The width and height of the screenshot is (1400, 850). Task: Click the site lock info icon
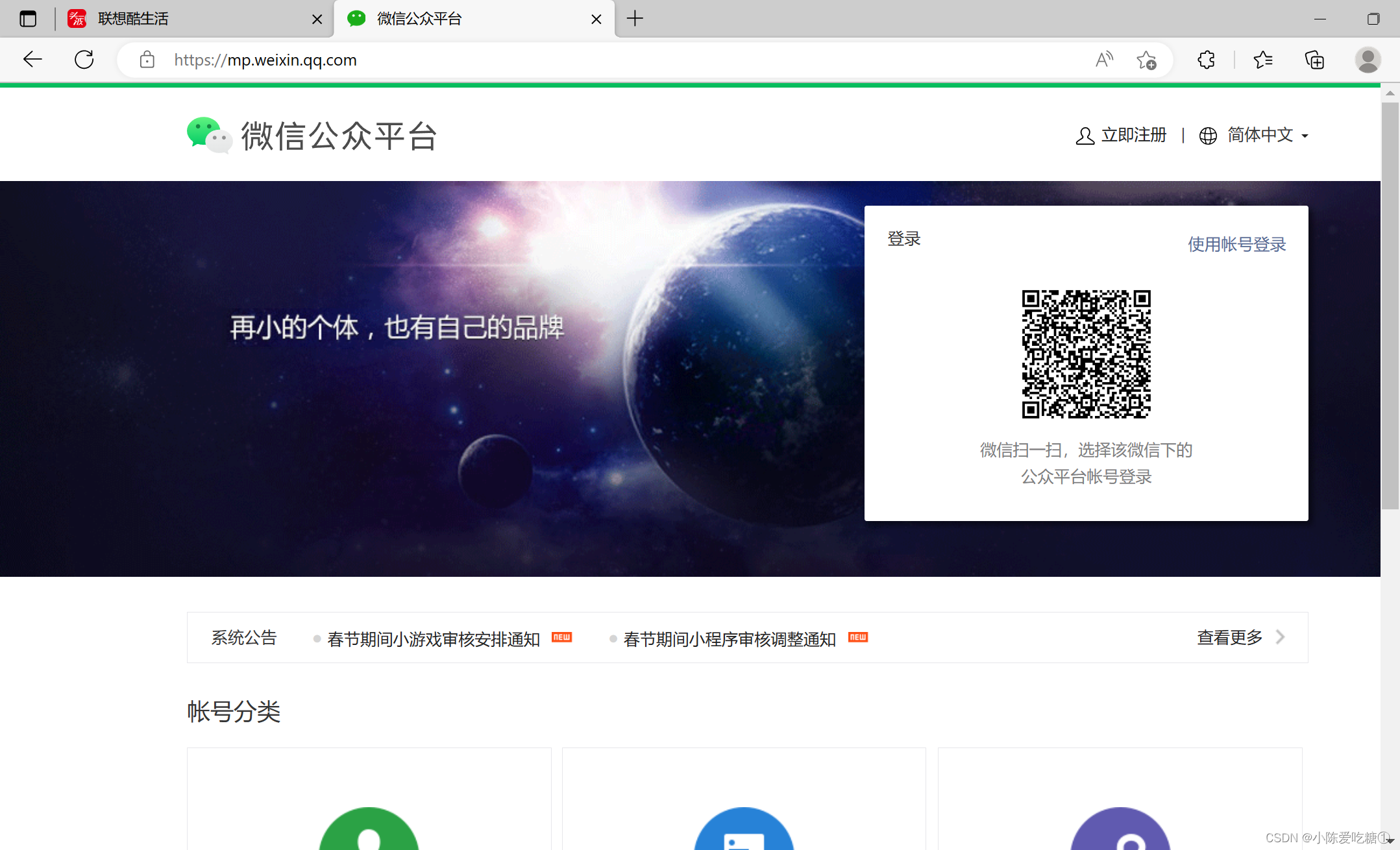[x=147, y=60]
